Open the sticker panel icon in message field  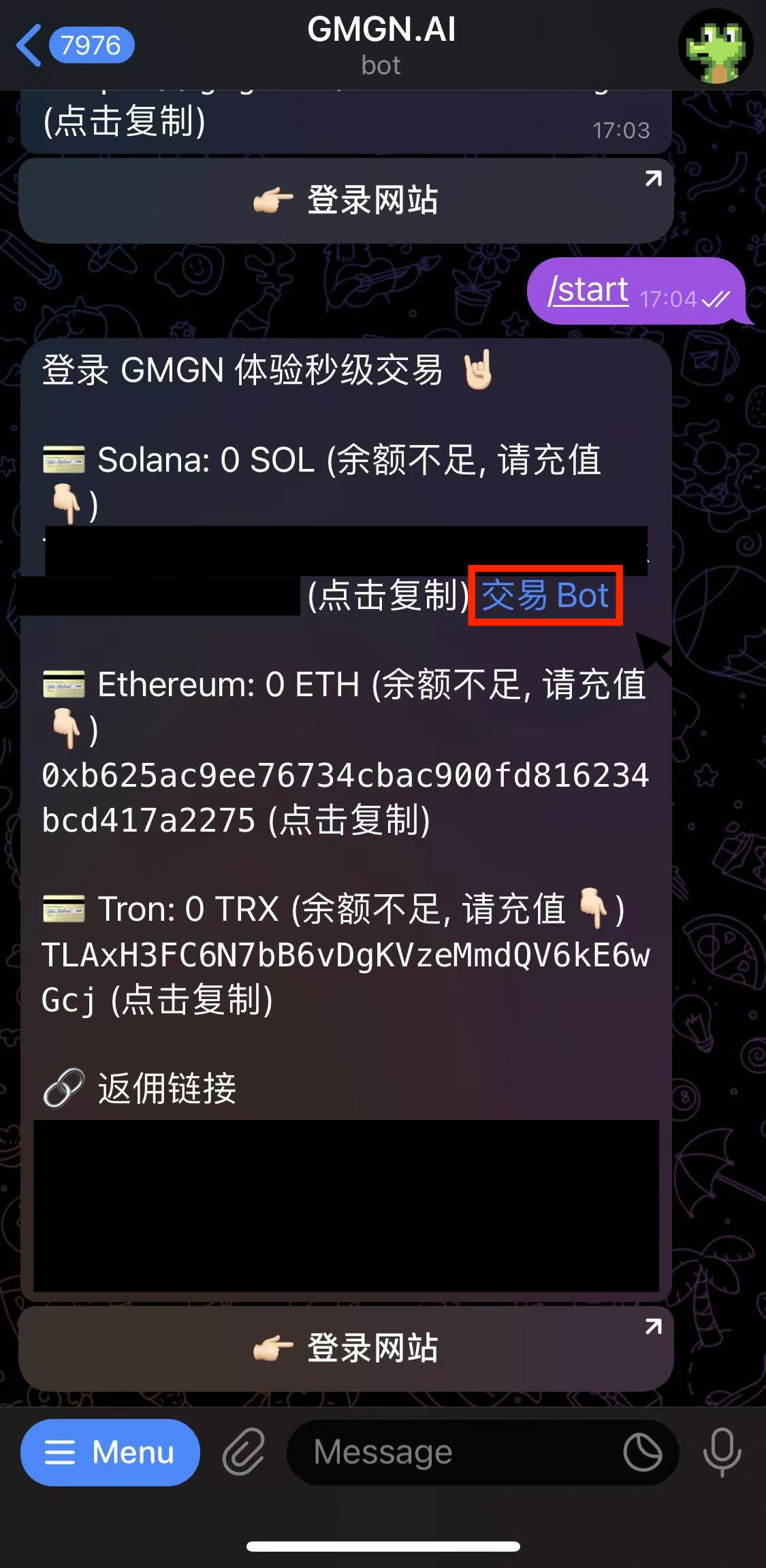[x=643, y=1452]
